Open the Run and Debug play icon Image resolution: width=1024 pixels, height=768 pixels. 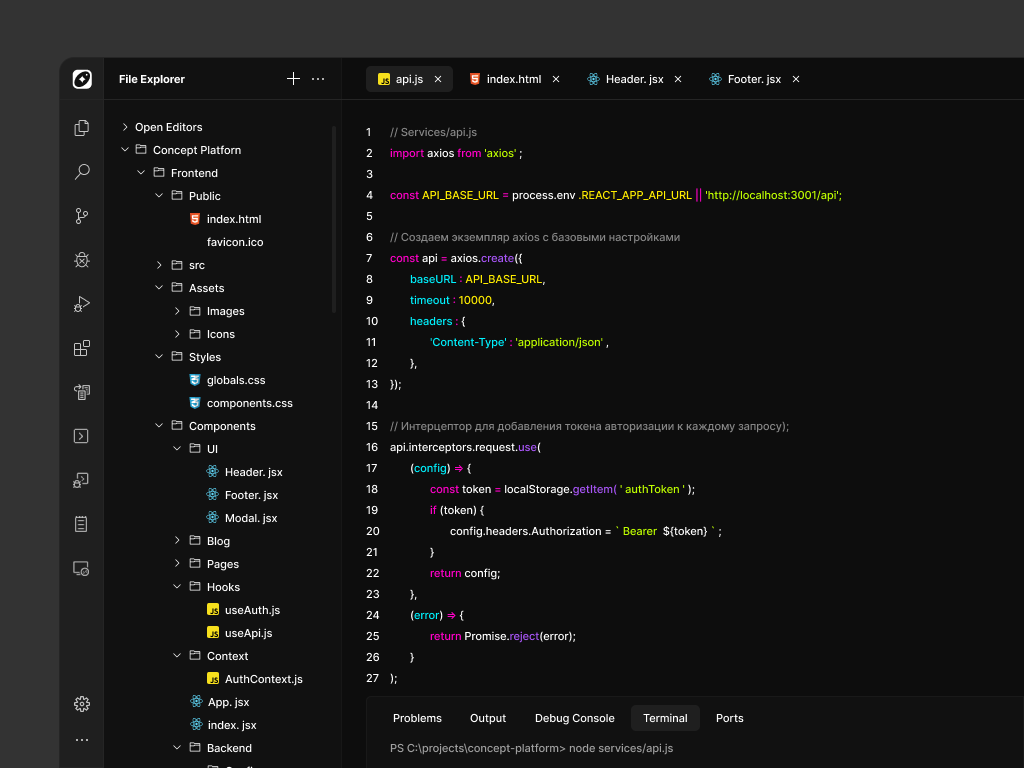point(82,304)
